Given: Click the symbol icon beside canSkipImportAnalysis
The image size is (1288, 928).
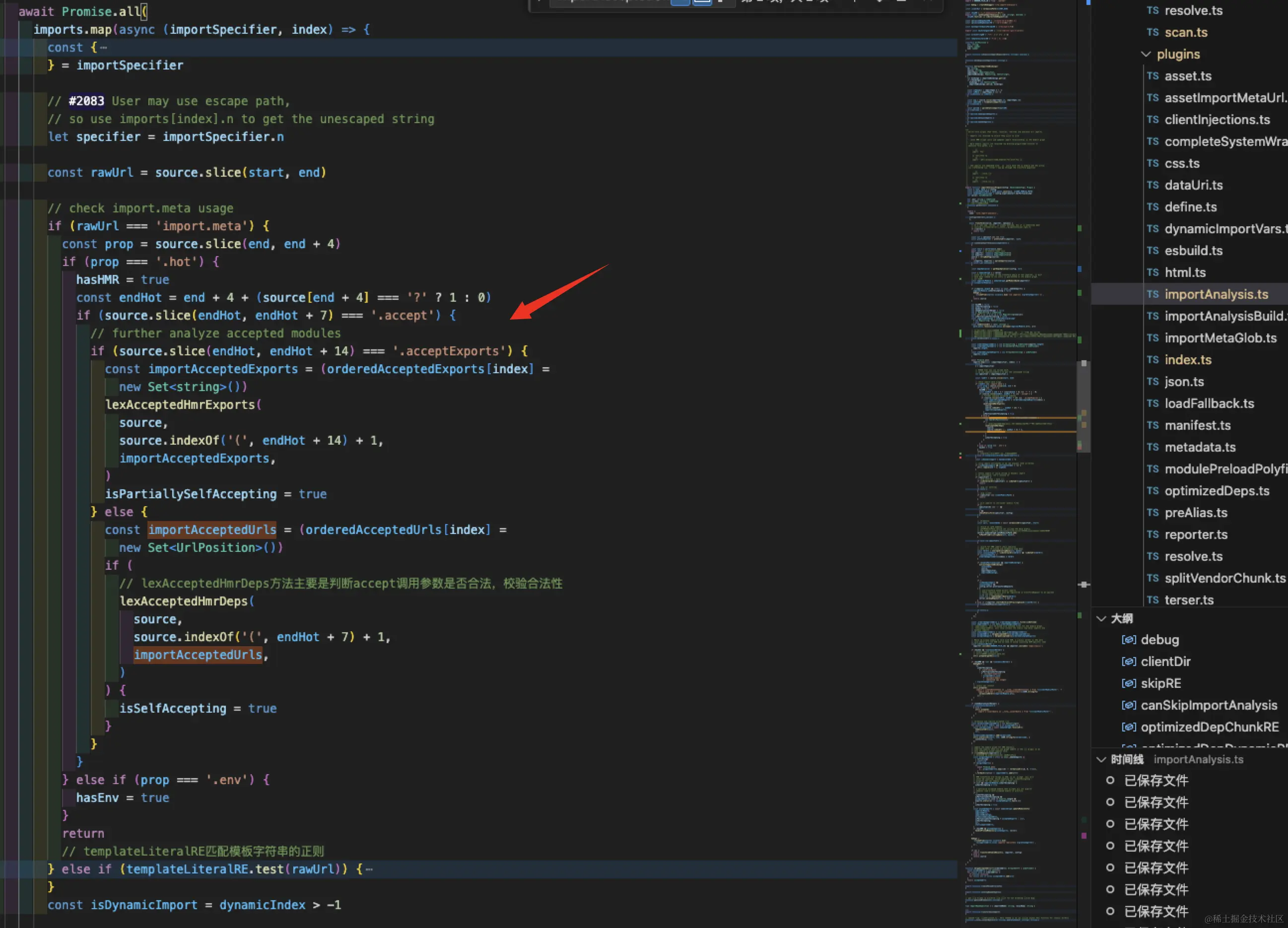Looking at the screenshot, I should [x=1128, y=705].
